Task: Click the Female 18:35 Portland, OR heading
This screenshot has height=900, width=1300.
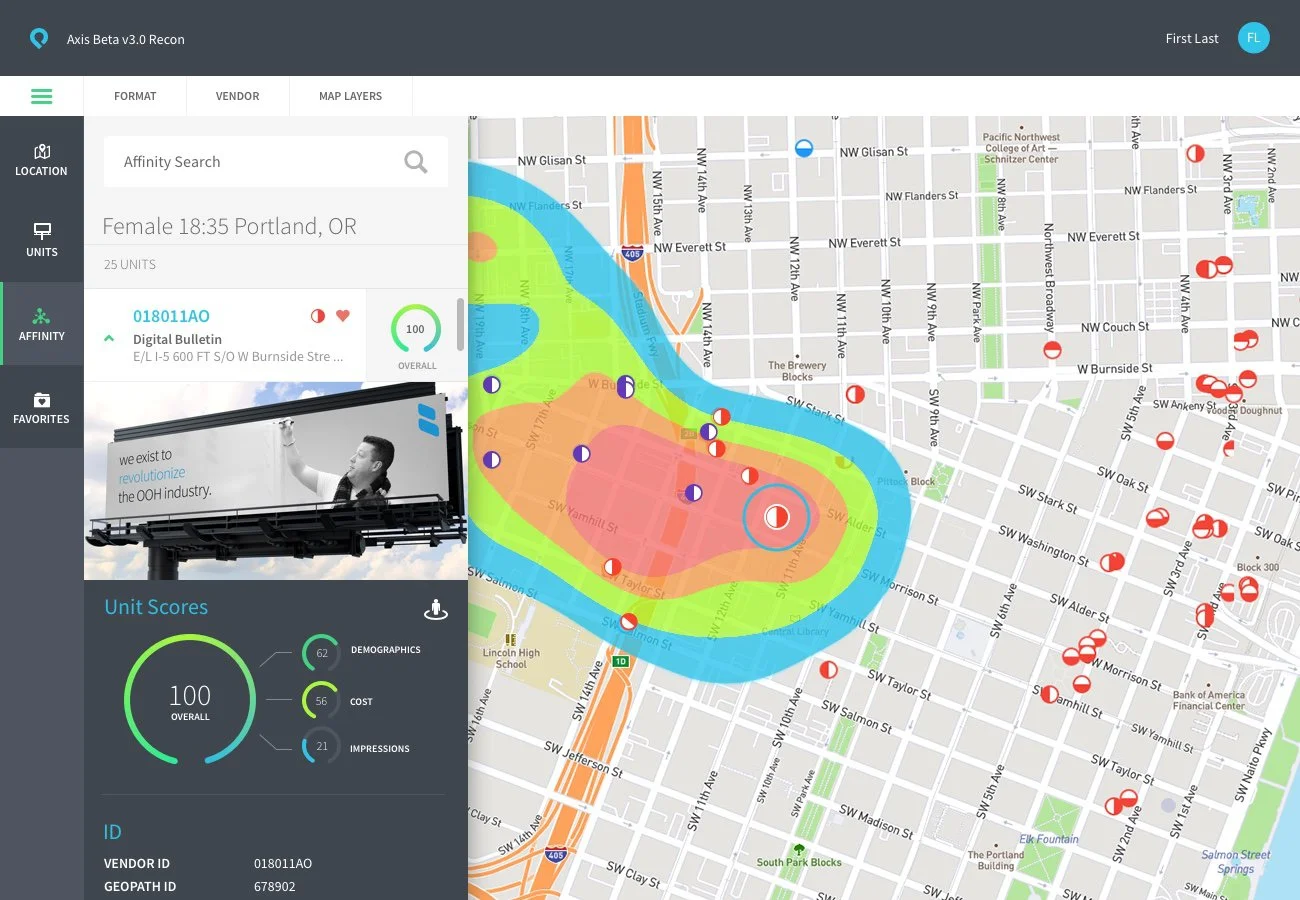Action: pyautogui.click(x=229, y=226)
